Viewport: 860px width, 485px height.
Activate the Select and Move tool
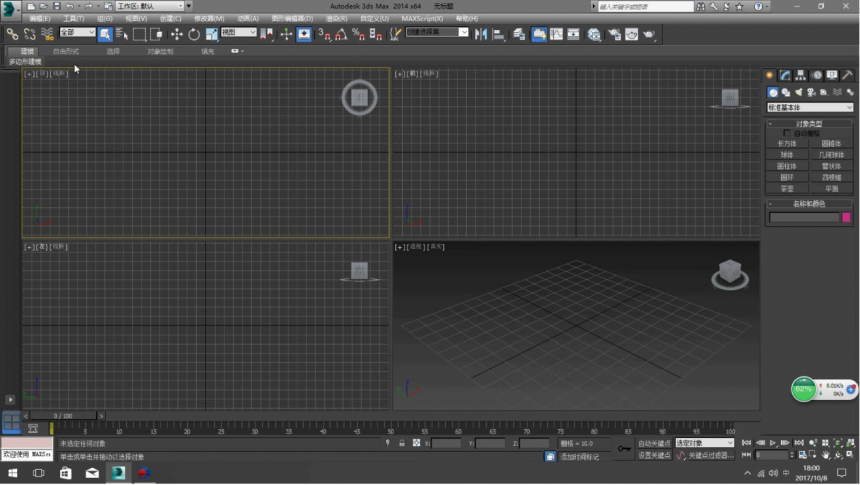(176, 34)
